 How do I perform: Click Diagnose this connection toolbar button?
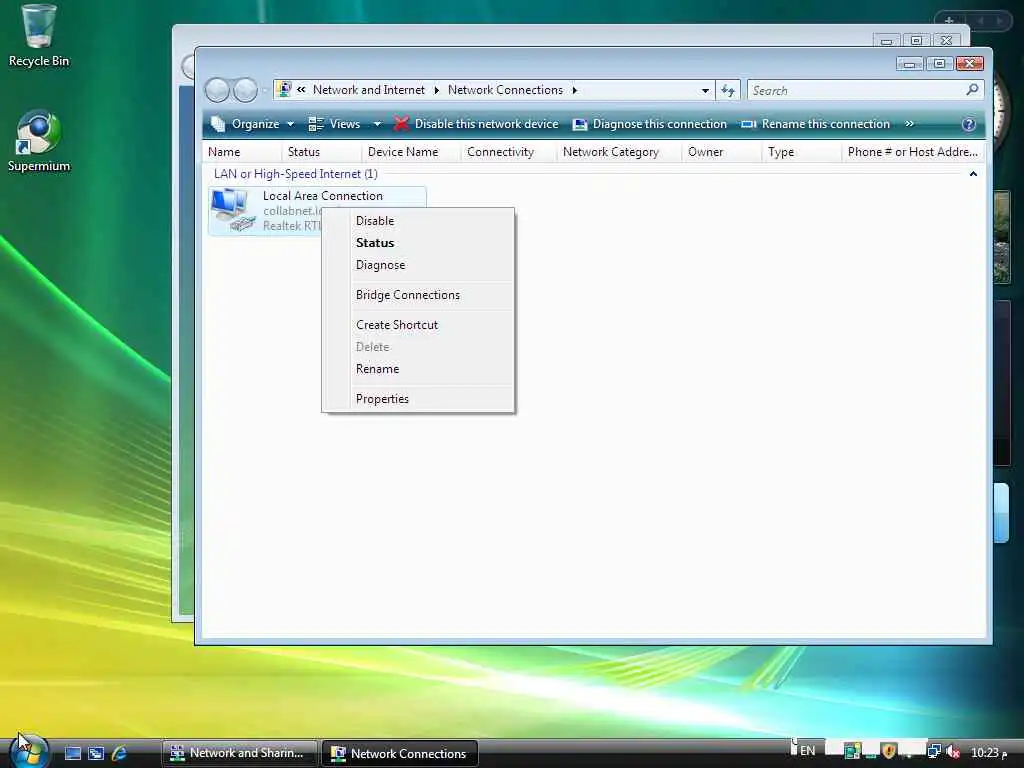tap(649, 124)
